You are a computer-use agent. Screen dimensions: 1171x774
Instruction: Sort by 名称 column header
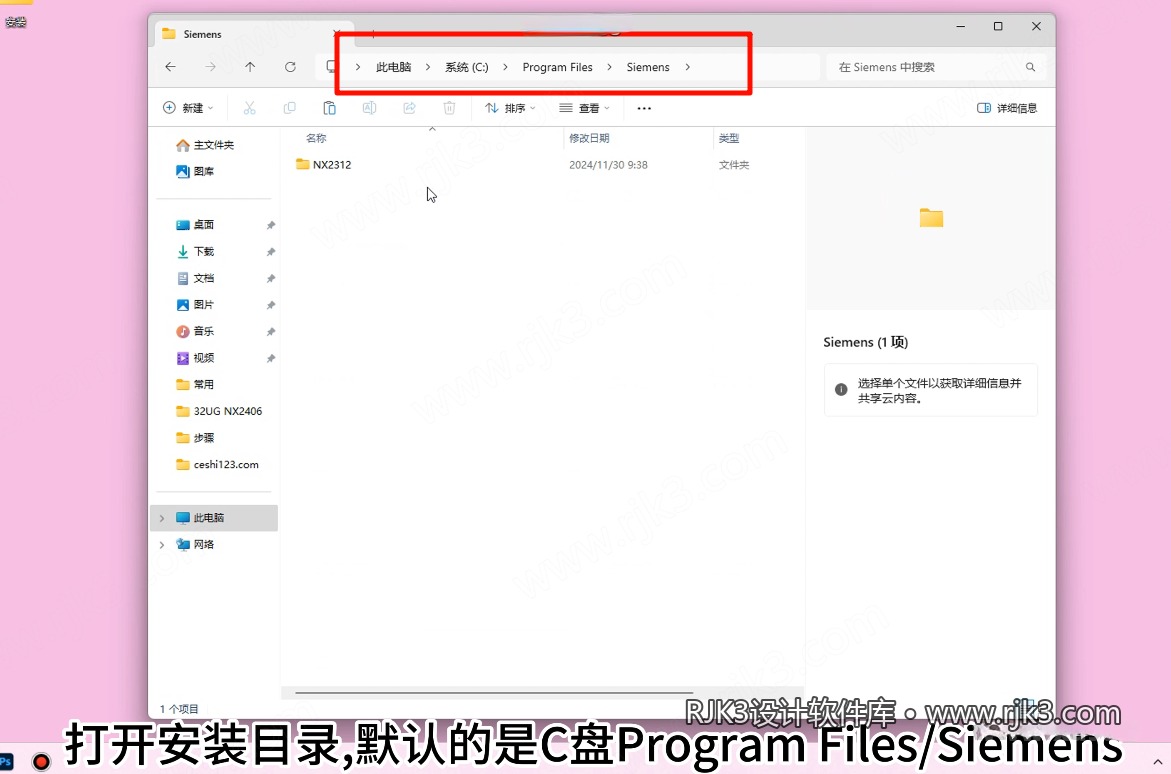(317, 138)
